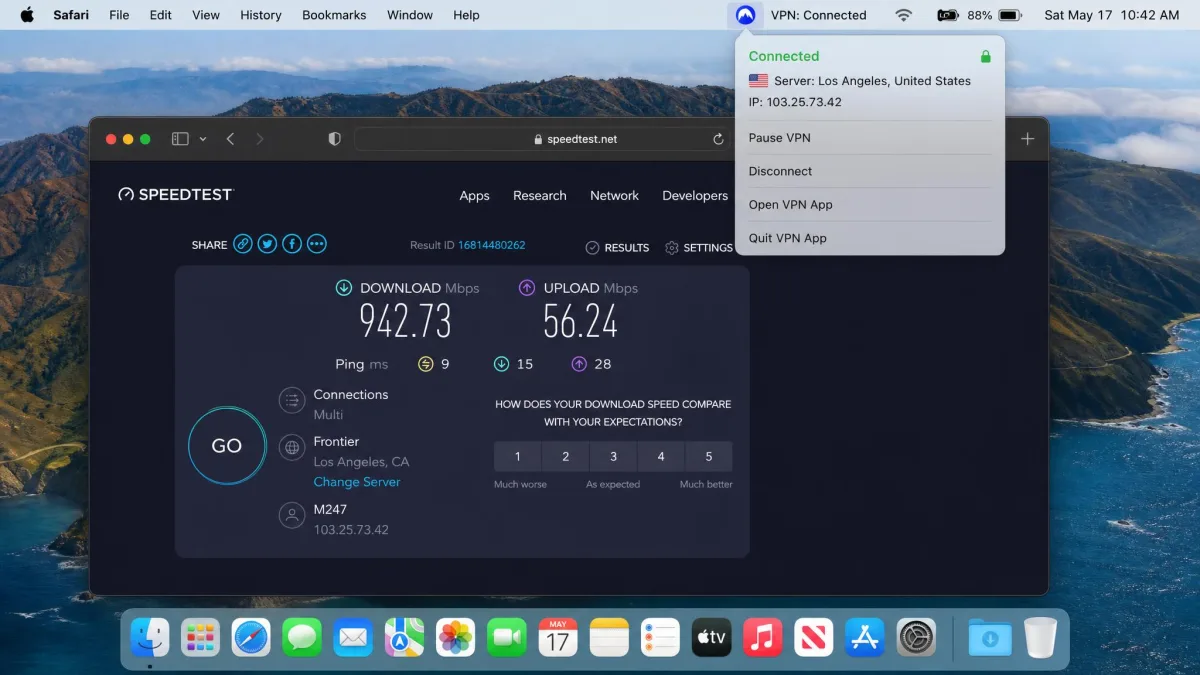The height and width of the screenshot is (675, 1200).
Task: Open Maps from the Dock
Action: click(x=404, y=637)
